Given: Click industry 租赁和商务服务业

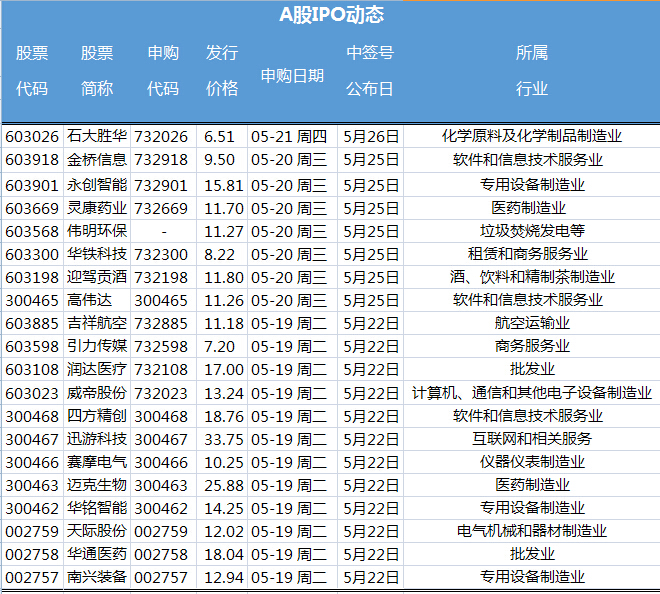Looking at the screenshot, I should click(x=528, y=254).
